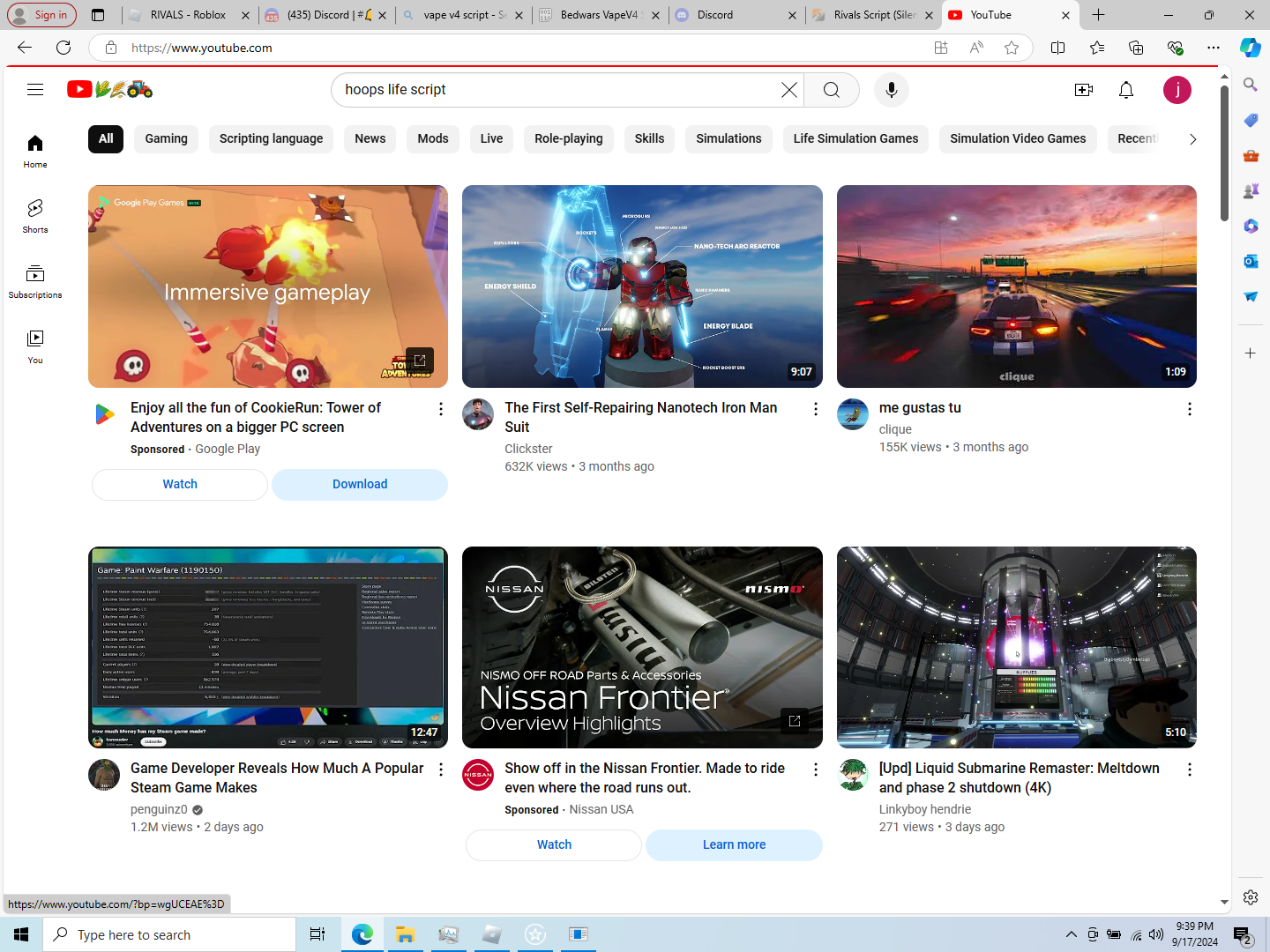Screen dimensions: 1270x952
Task: Select Simulation Video Games chip
Action: pos(1018,138)
